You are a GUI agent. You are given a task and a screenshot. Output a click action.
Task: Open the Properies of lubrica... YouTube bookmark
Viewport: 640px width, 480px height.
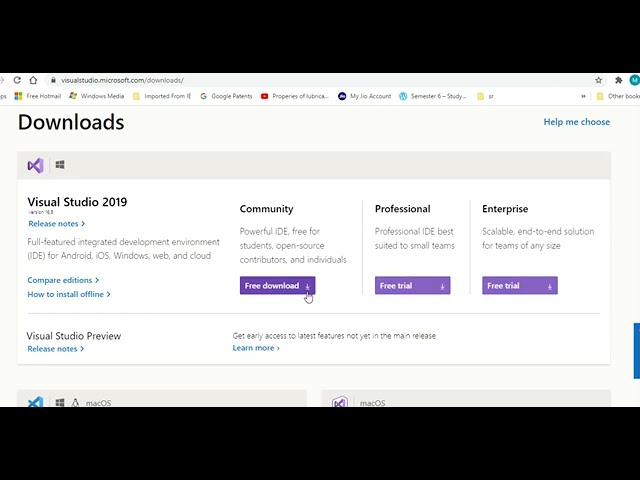click(x=295, y=96)
